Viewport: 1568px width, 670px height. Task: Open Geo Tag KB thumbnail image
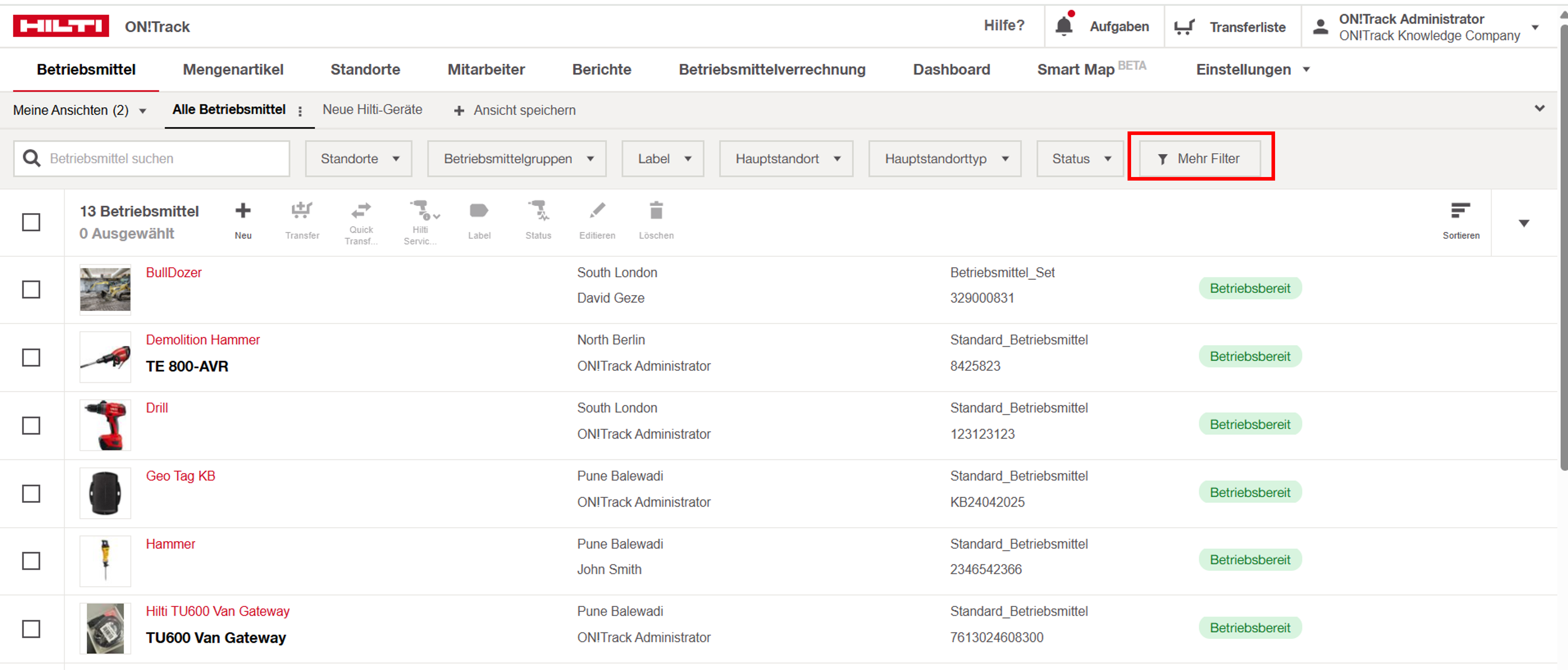[105, 493]
